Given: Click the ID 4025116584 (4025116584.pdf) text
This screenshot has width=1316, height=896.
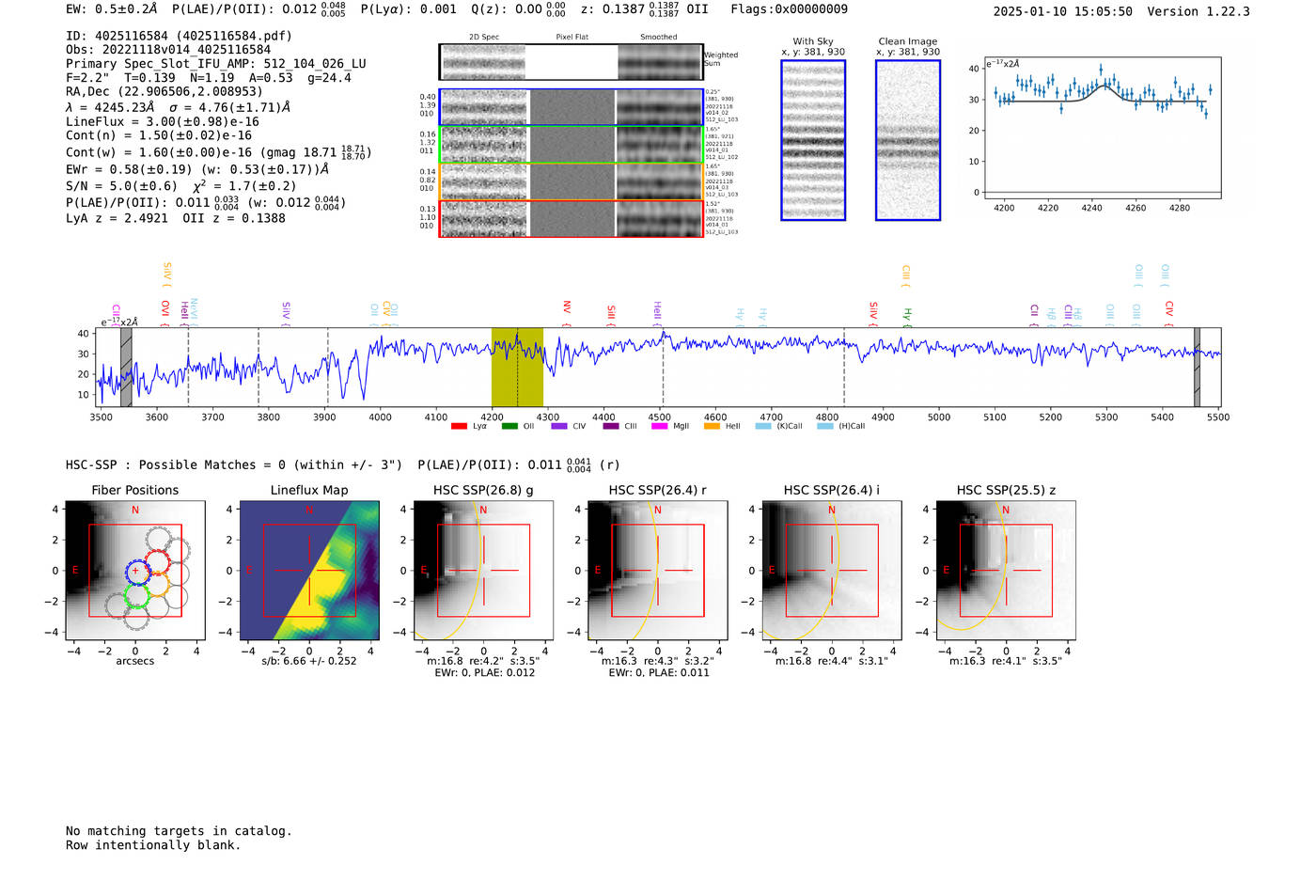Looking at the screenshot, I should 179,36.
